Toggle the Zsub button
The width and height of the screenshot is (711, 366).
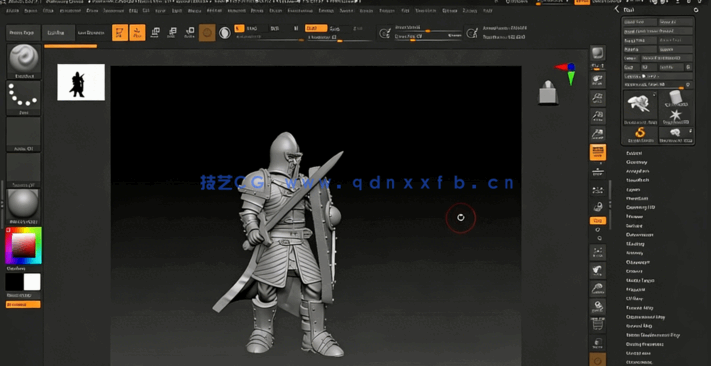[x=336, y=28]
